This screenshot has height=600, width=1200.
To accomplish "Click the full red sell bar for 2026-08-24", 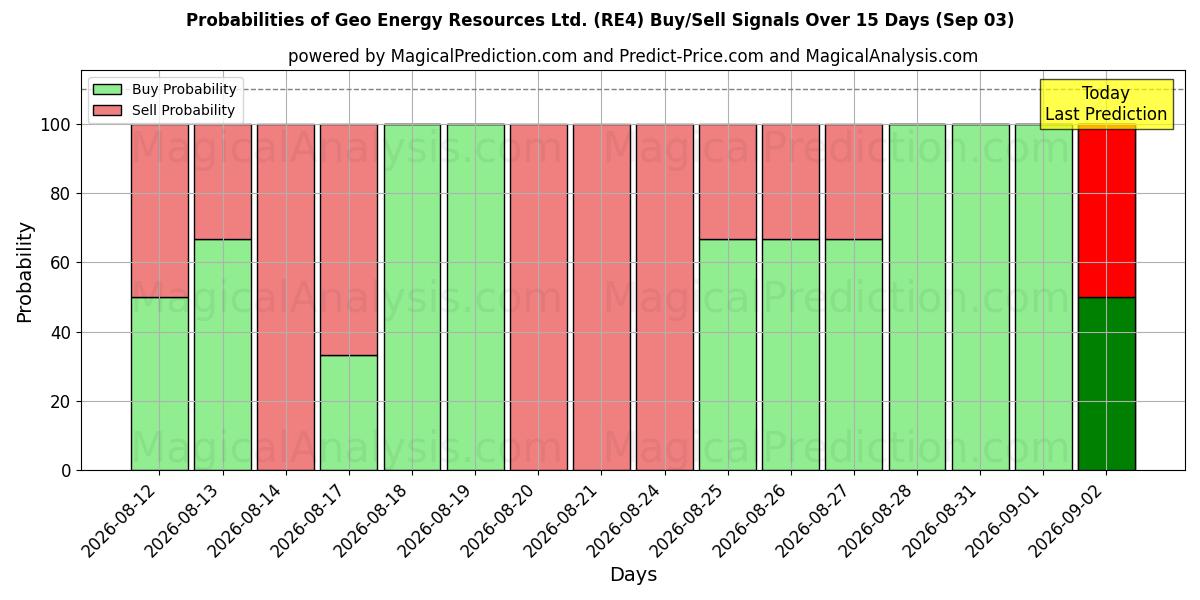I will [665, 297].
